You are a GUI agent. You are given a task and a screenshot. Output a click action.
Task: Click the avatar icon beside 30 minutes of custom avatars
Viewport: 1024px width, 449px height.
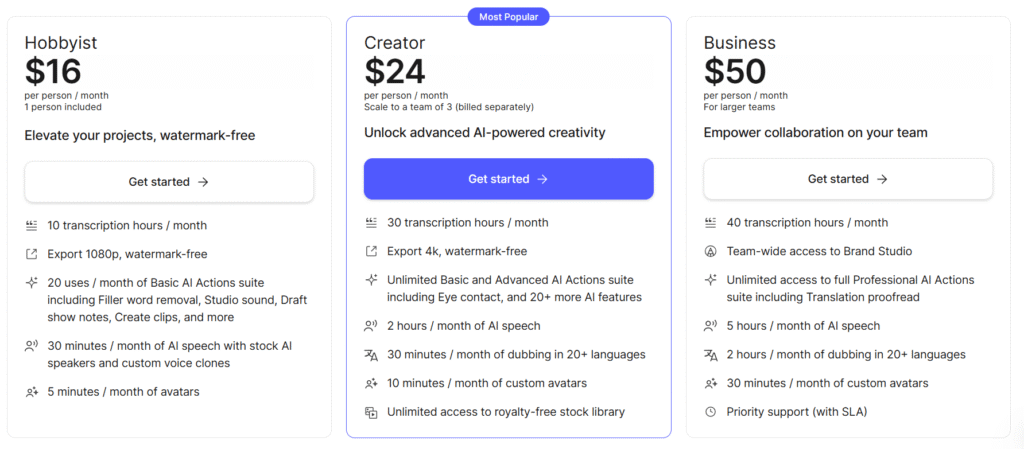pyautogui.click(x=711, y=384)
